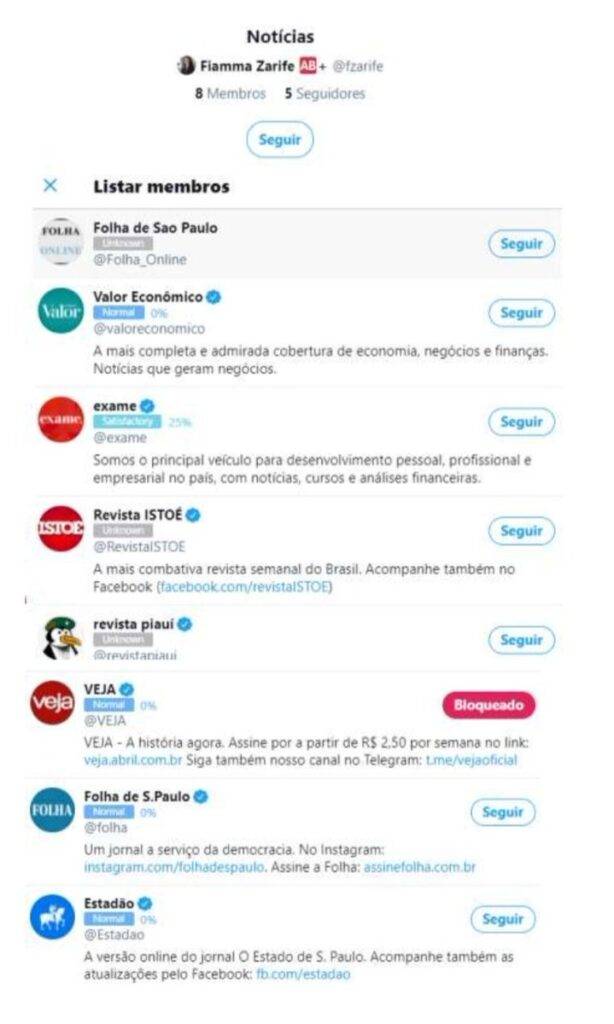Open revista piauí penguin avatar
This screenshot has height=1024, width=614.
[x=62, y=637]
